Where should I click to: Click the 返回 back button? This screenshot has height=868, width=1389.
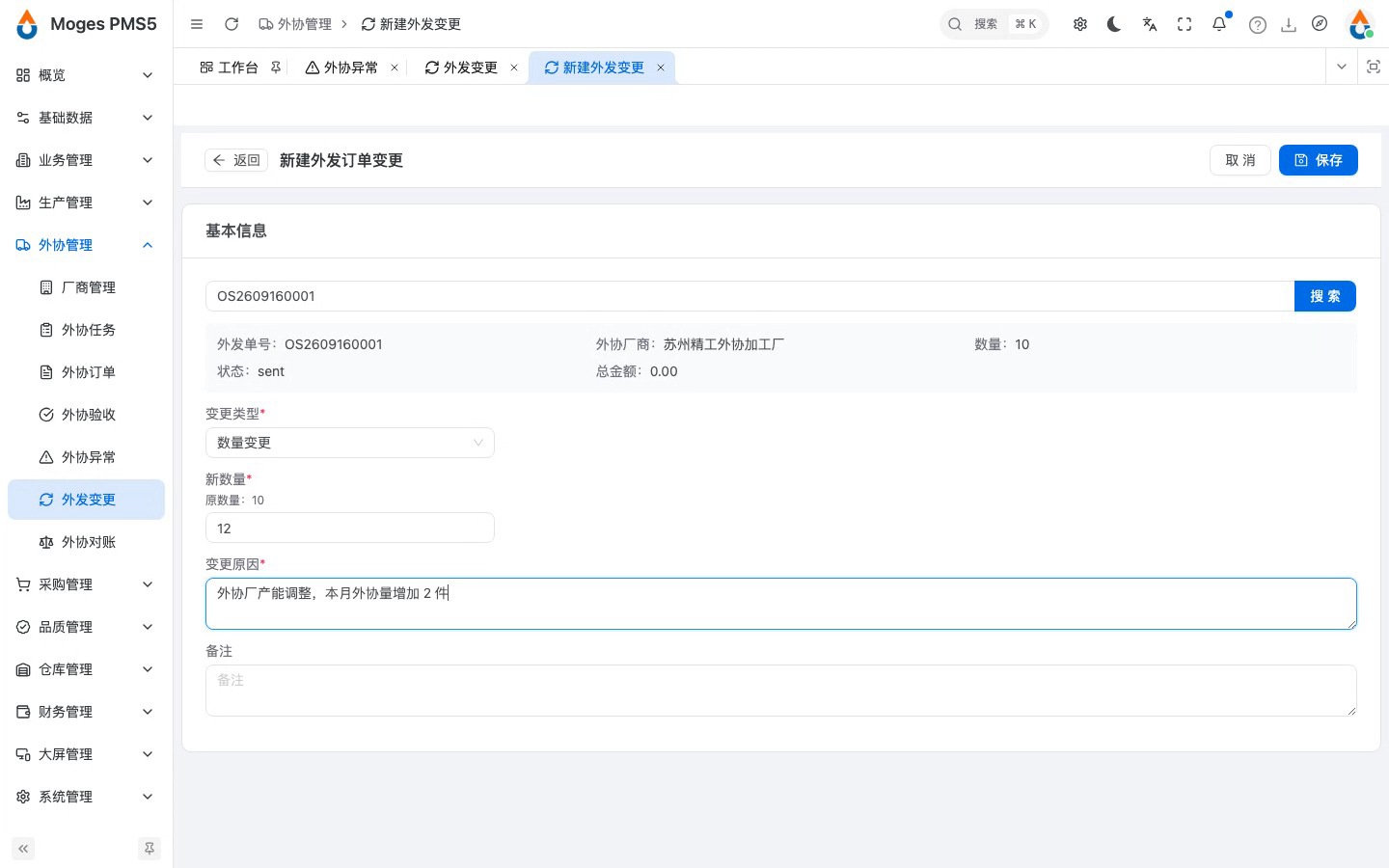point(236,160)
